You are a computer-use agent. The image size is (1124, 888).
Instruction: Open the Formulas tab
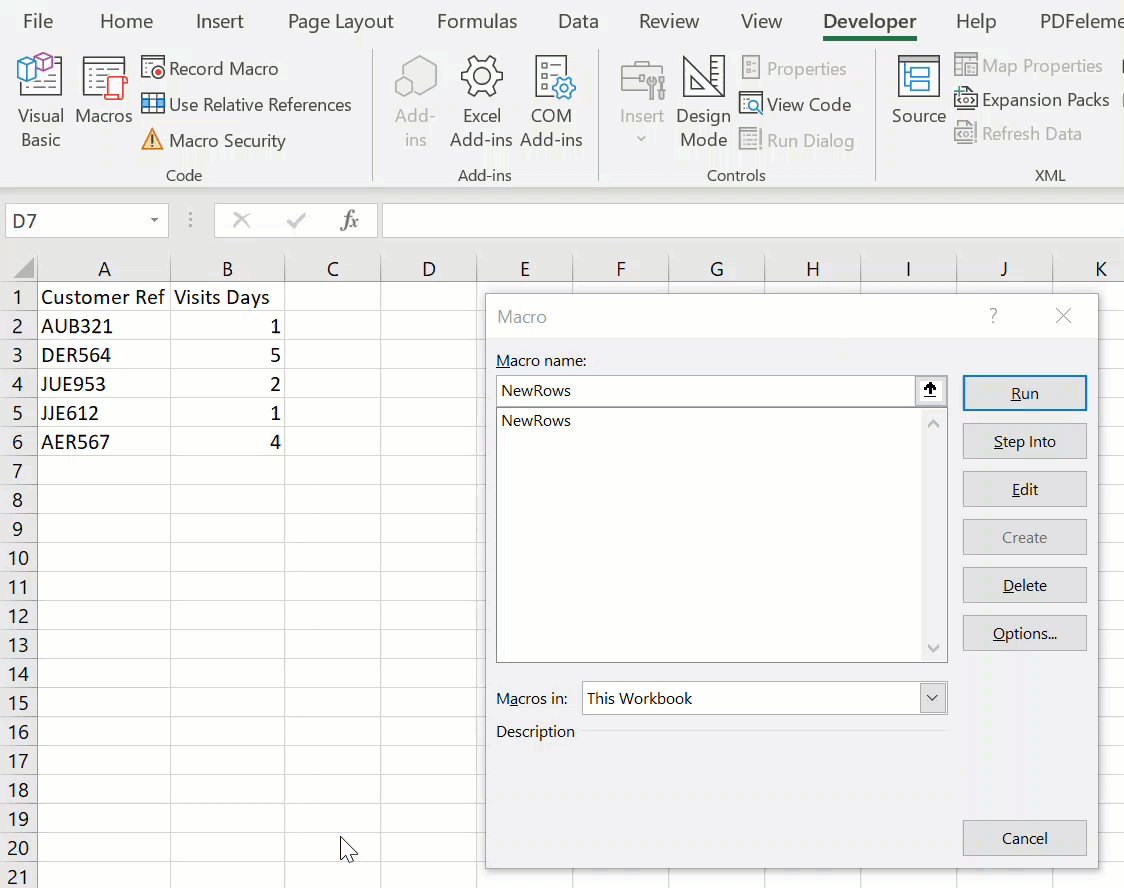pos(477,22)
